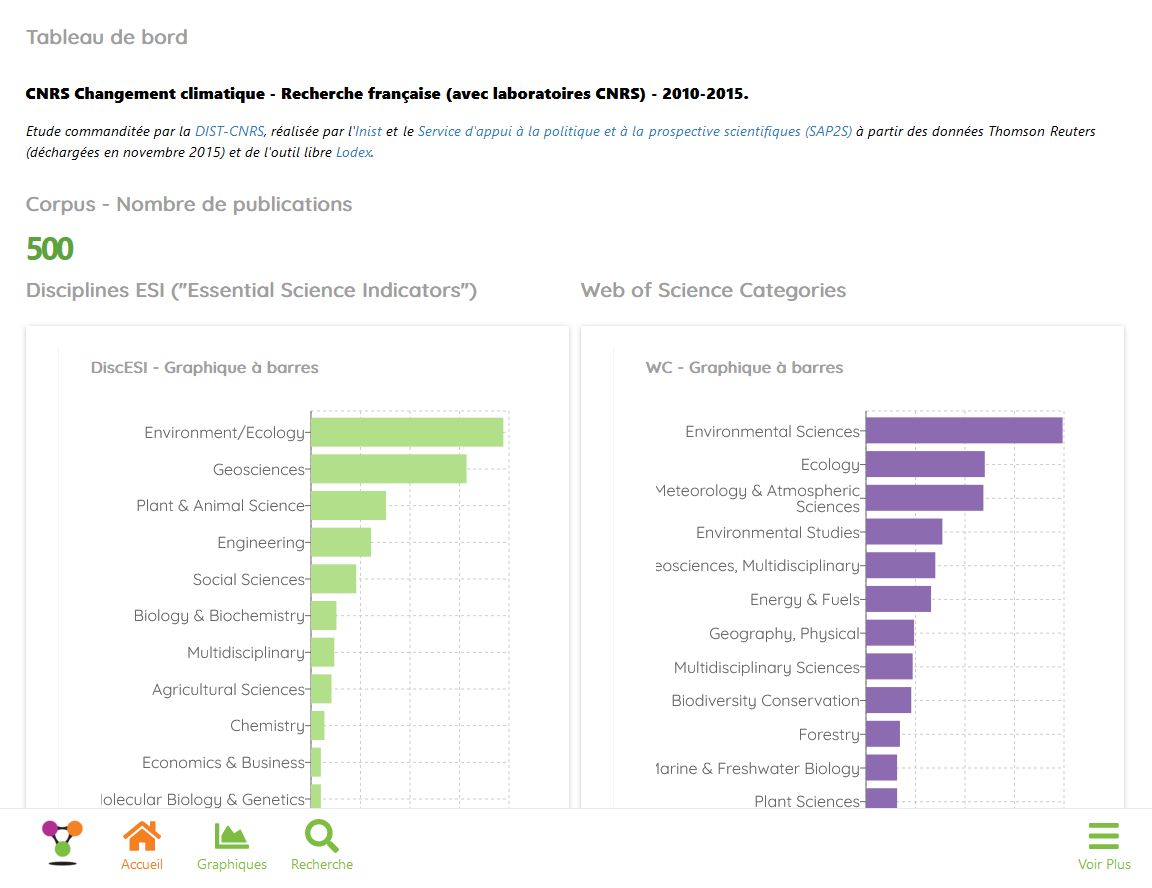The image size is (1152, 888).
Task: Select the Biodiversity Conservation bar
Action: [x=888, y=700]
